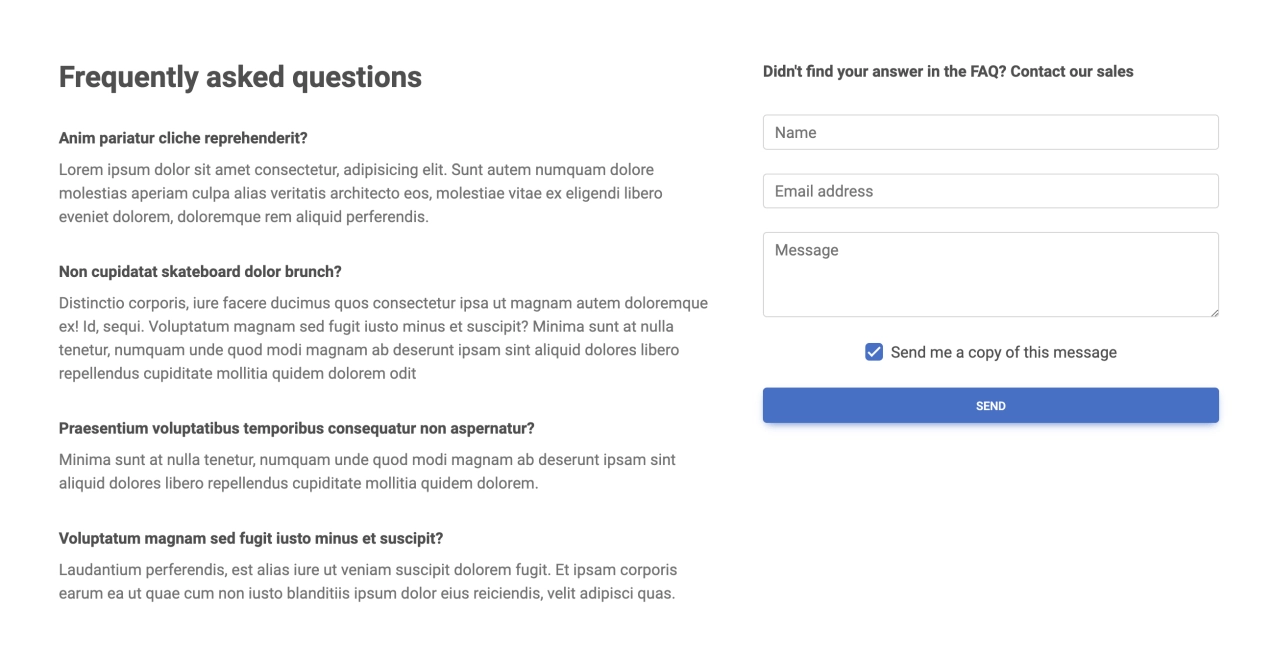Click the 'Laudantium perferendis' answer text

[368, 581]
